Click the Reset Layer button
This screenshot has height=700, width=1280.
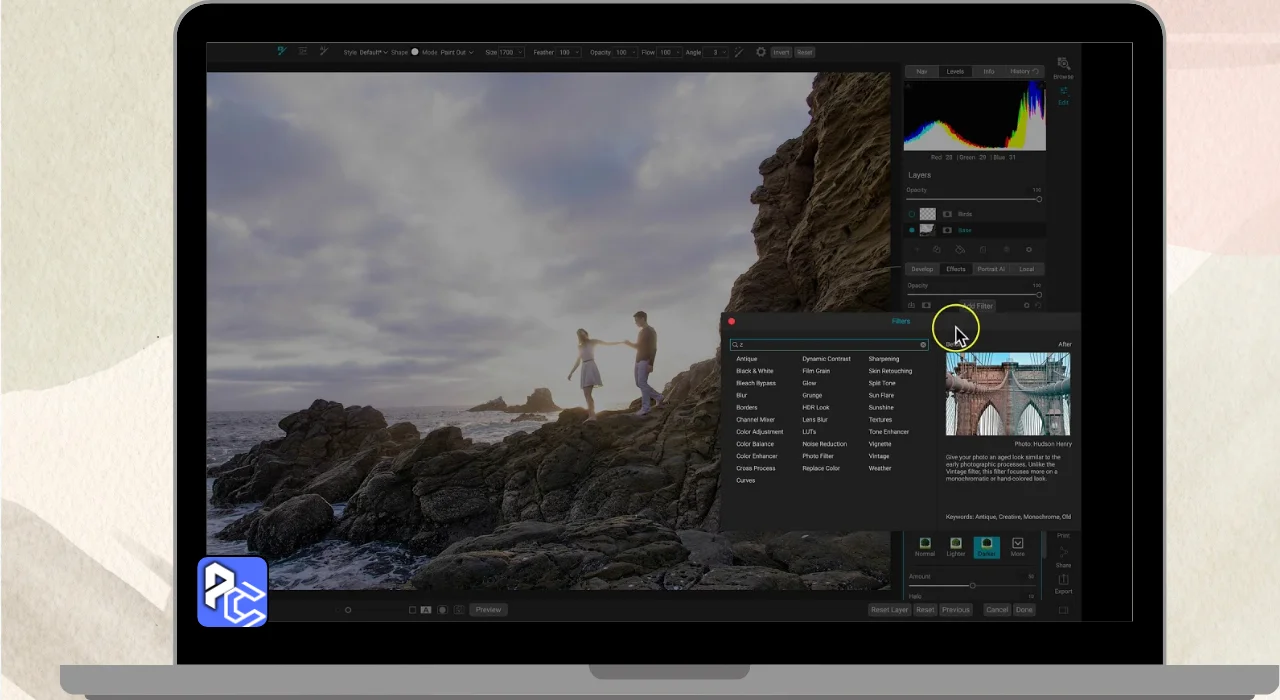coord(889,610)
